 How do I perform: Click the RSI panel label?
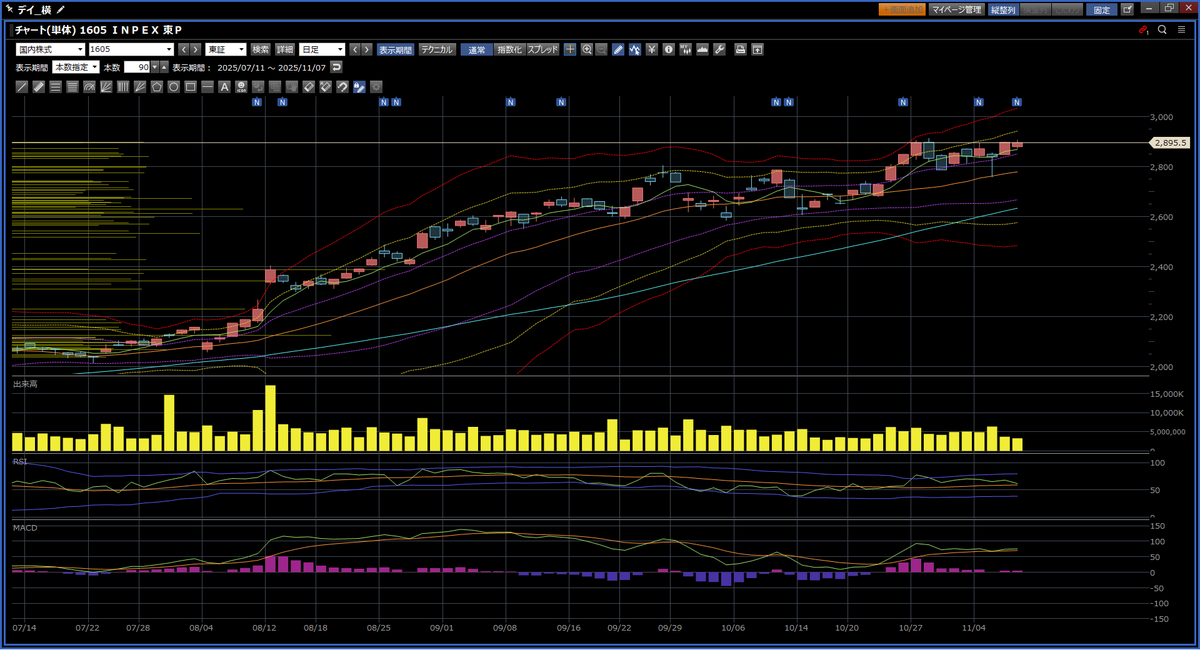point(19,461)
